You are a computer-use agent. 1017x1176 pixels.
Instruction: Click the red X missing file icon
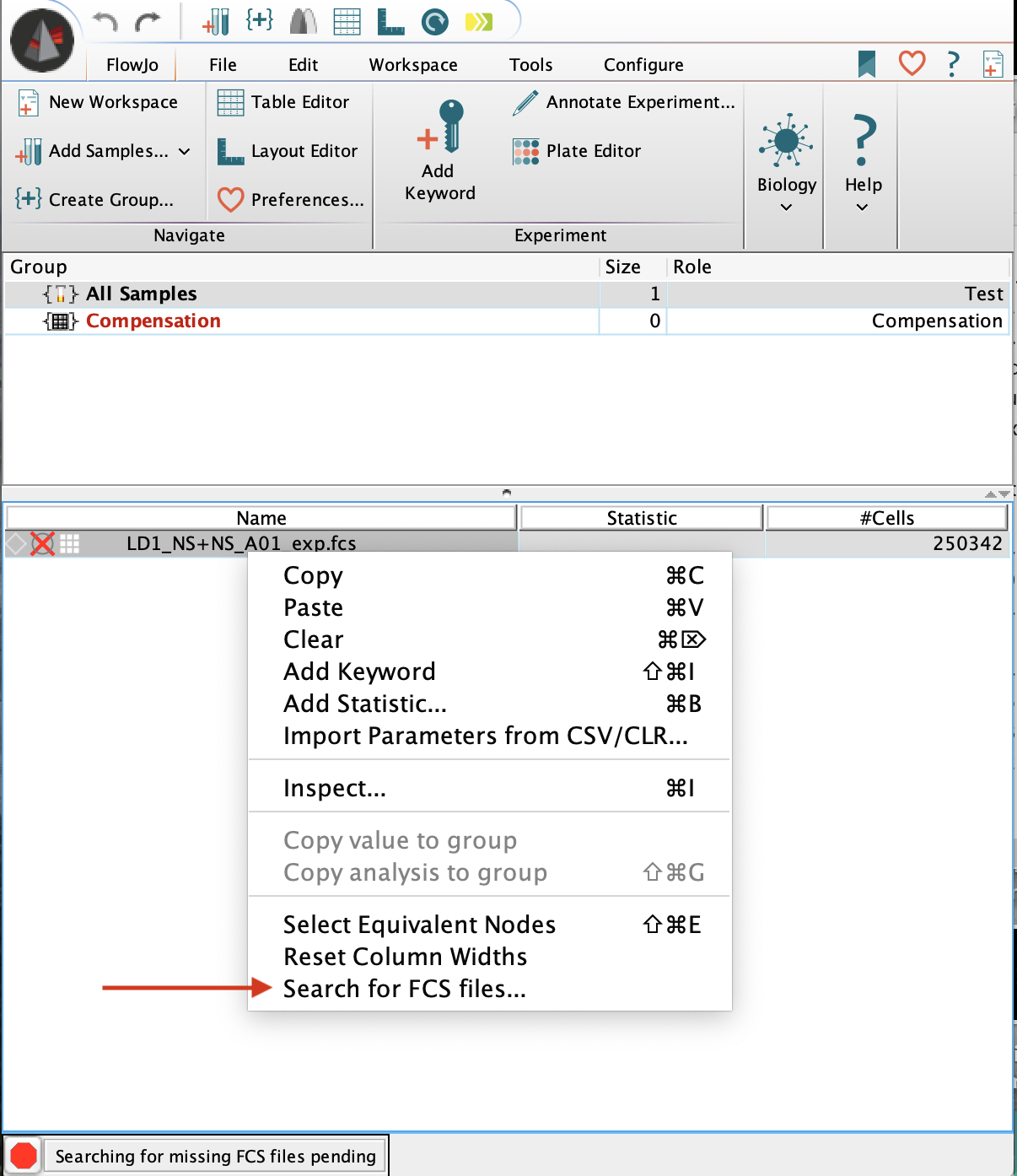[x=42, y=544]
